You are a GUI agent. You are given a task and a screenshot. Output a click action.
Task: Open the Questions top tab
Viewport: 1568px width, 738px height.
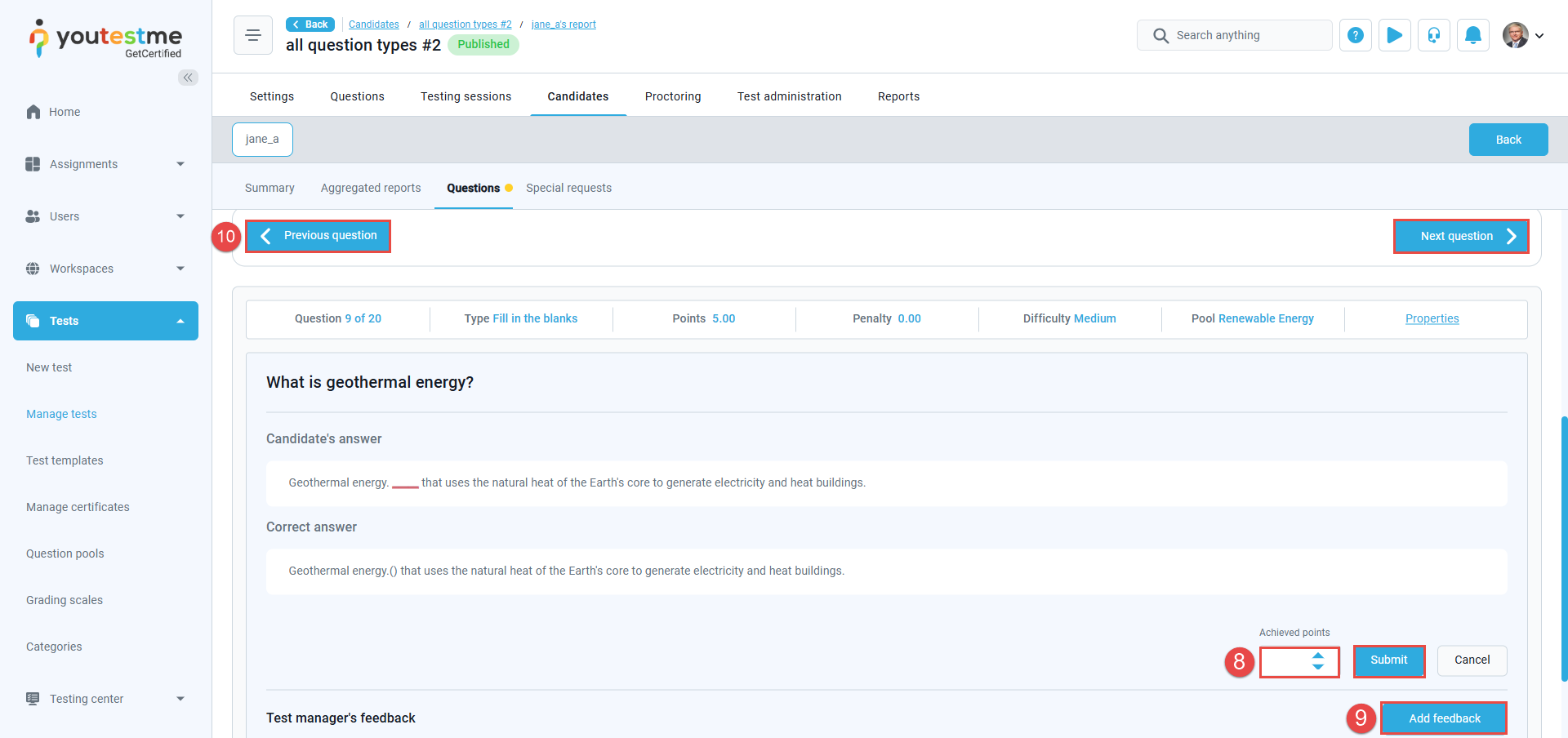coord(357,96)
